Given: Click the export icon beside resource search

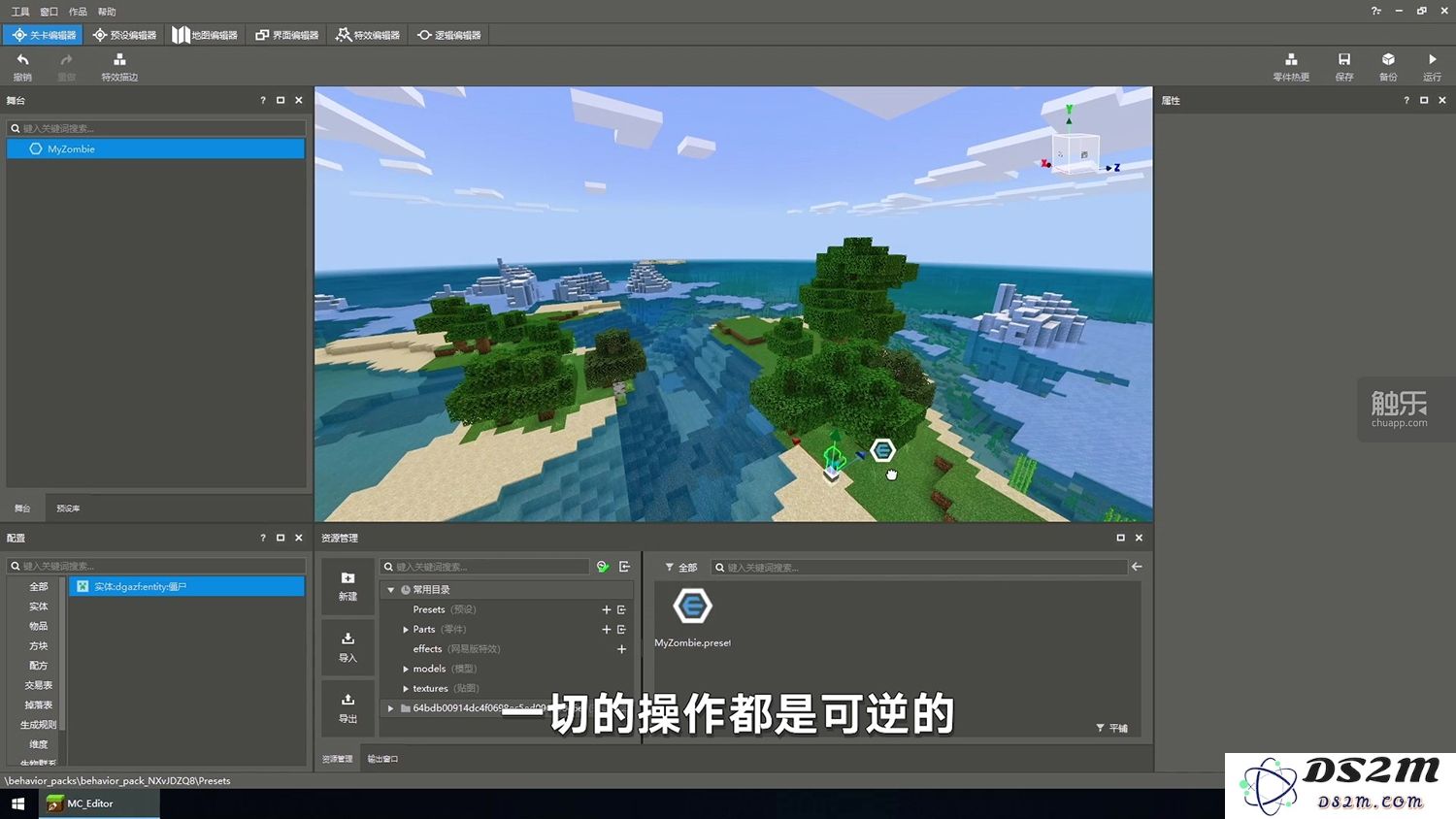Looking at the screenshot, I should pos(624,567).
